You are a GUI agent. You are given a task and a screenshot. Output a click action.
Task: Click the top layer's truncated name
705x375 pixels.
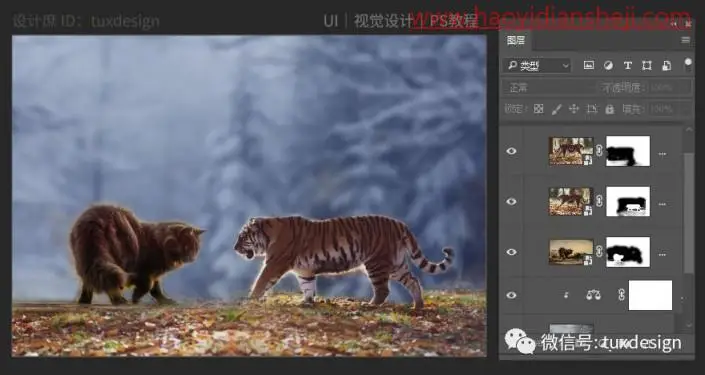click(x=662, y=153)
